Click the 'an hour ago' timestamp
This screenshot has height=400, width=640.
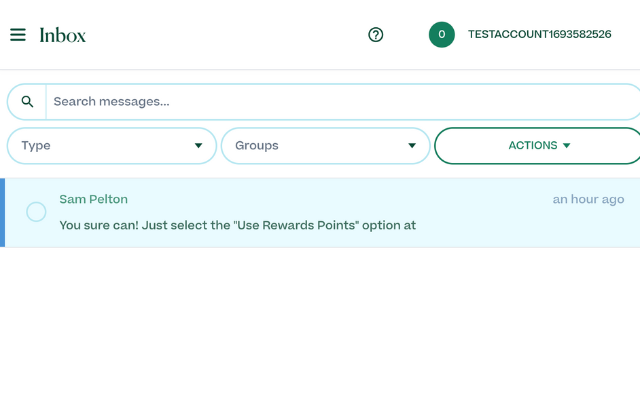[x=588, y=199]
